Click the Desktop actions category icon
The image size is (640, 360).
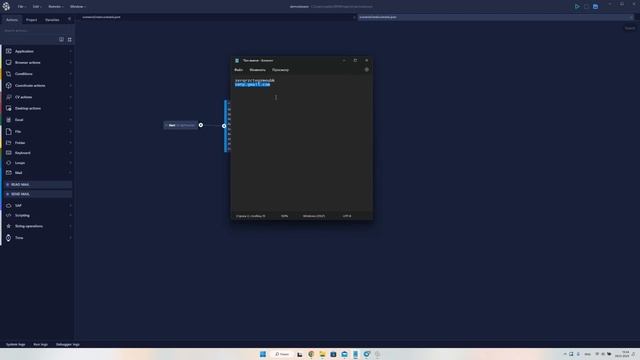click(x=9, y=109)
